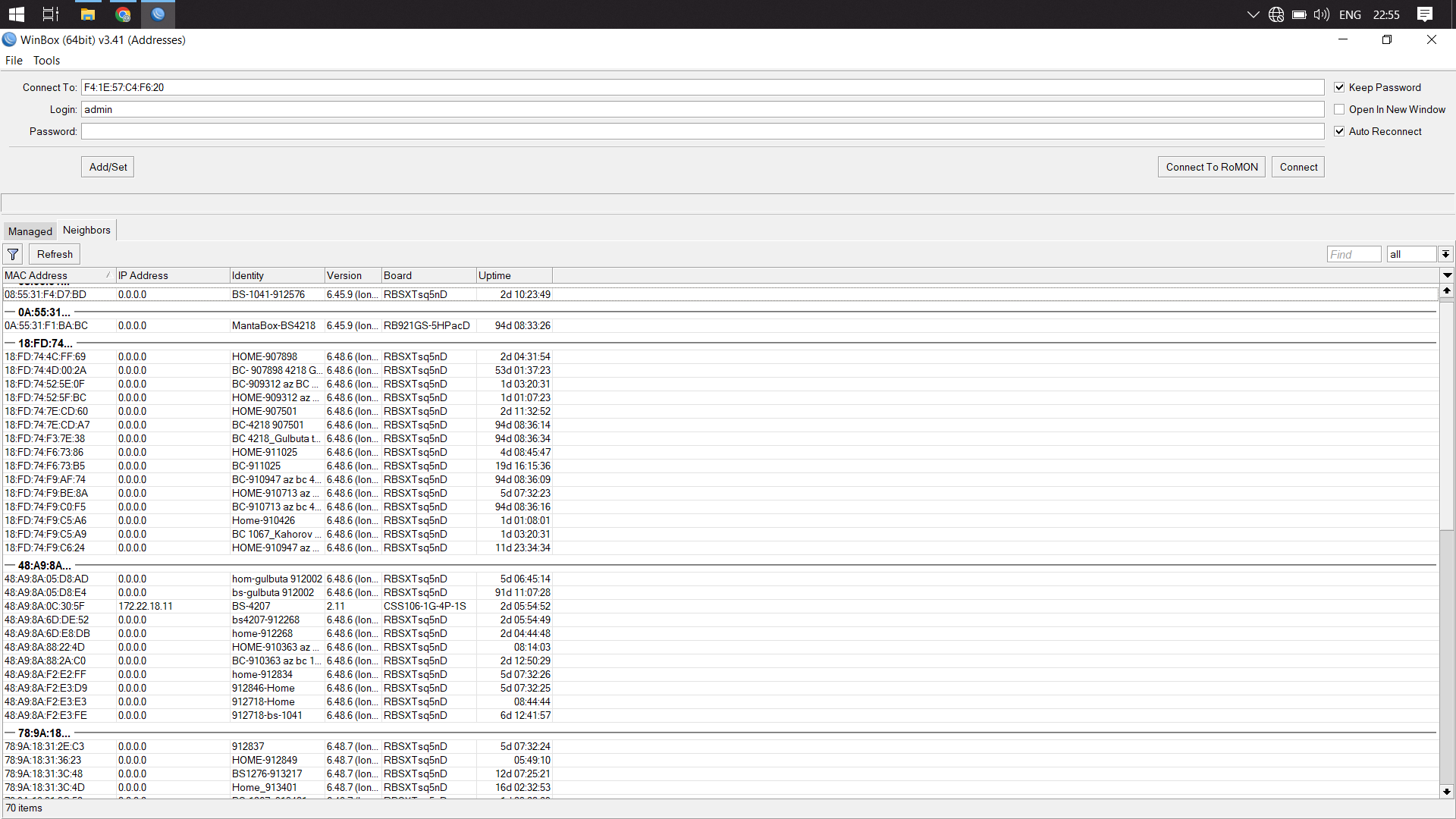Viewport: 1456px width, 819px height.
Task: Open network globe tray icon
Action: (1276, 14)
